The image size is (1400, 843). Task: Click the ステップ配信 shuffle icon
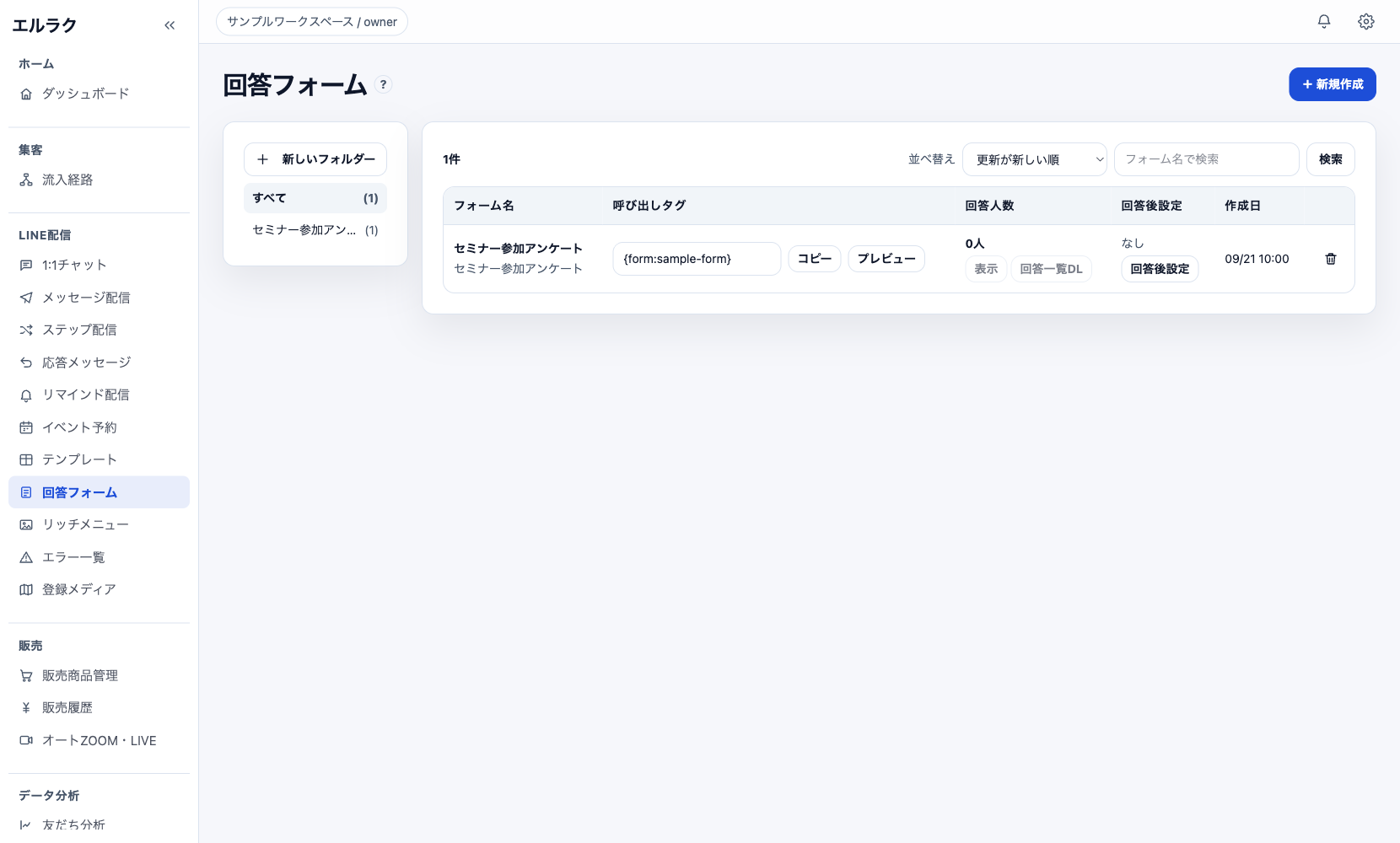[x=26, y=330]
